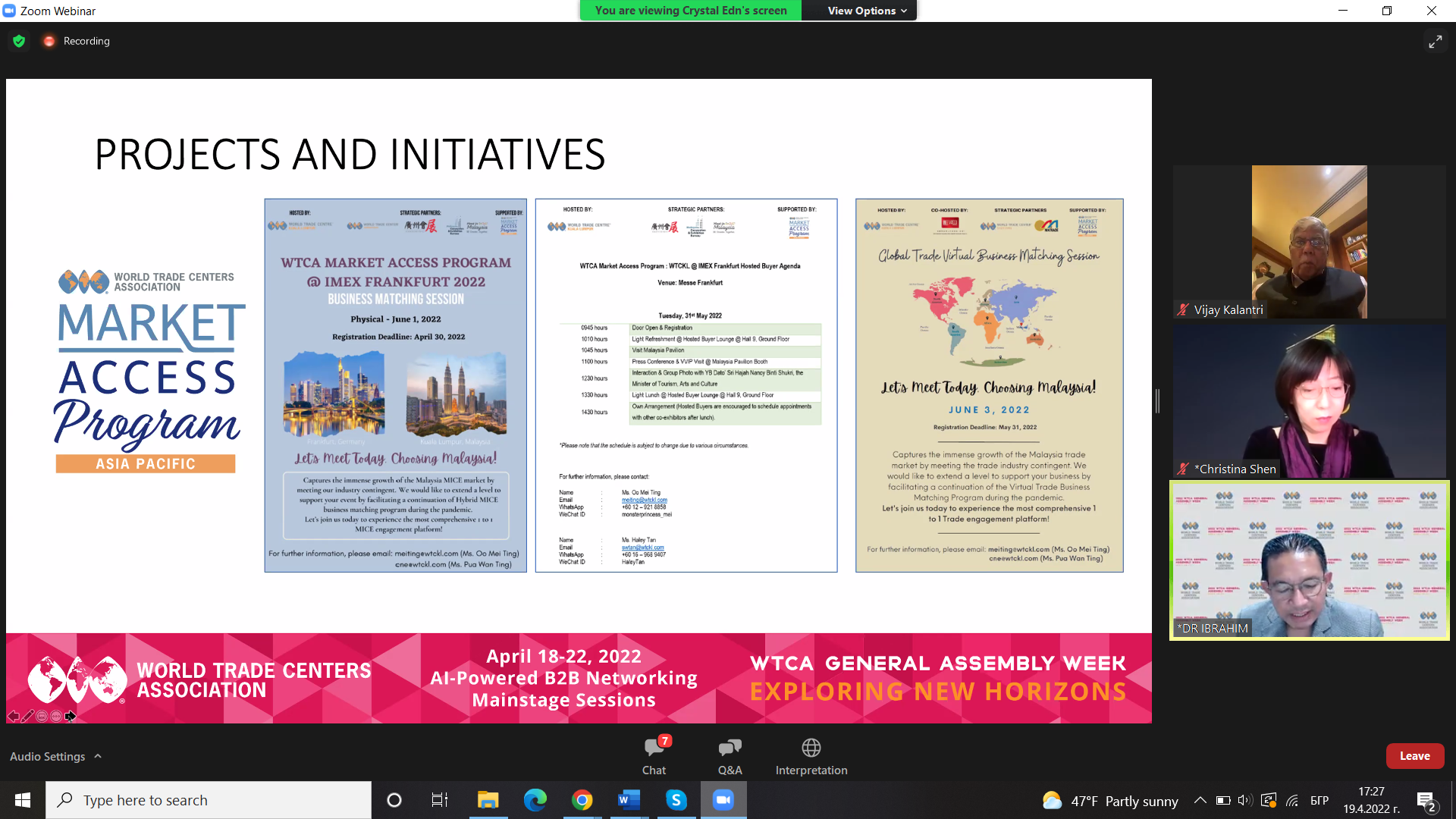Viewport: 1456px width, 819px height.
Task: Expand the Audio Settings caret menu
Action: (x=98, y=756)
